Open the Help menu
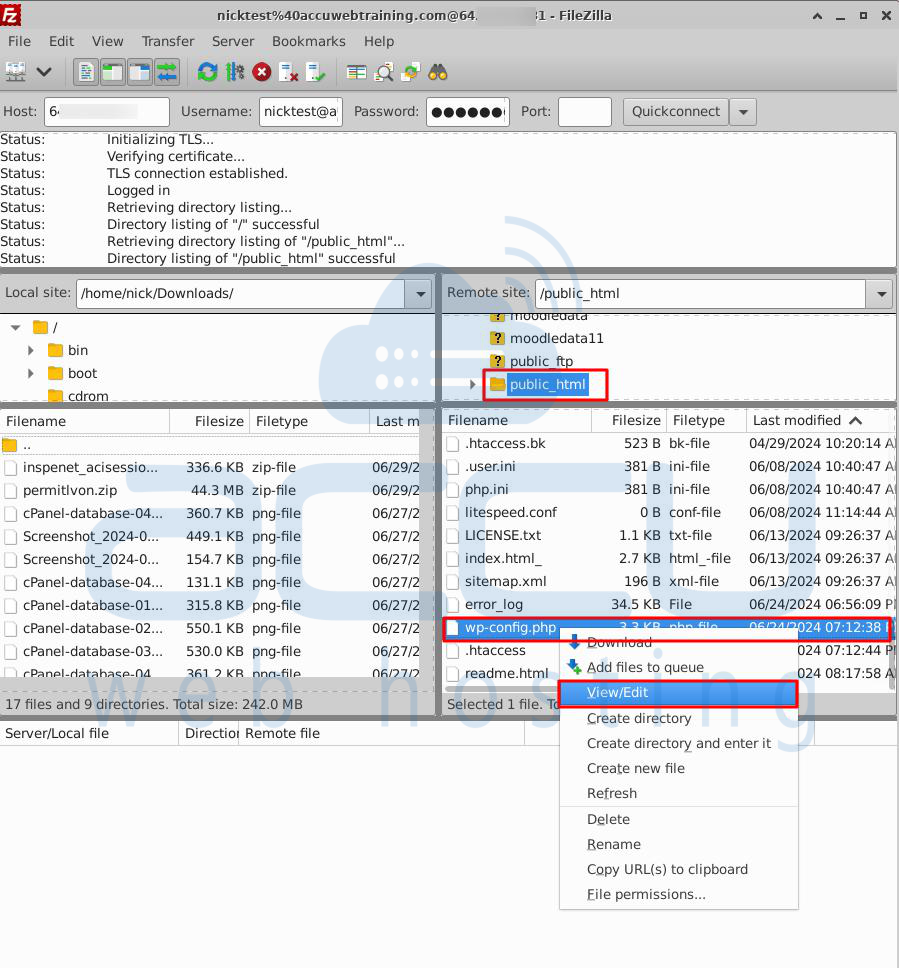 pyautogui.click(x=378, y=41)
